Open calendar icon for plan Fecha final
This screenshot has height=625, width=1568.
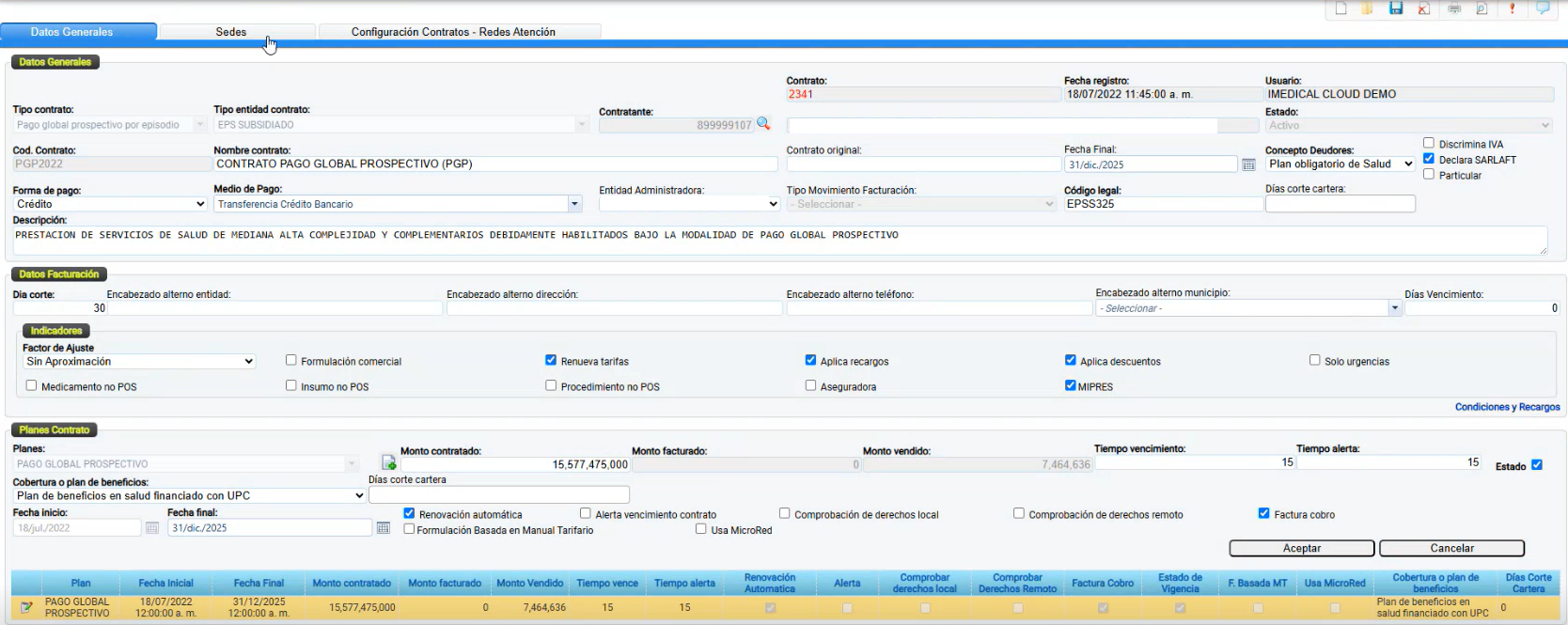click(383, 528)
